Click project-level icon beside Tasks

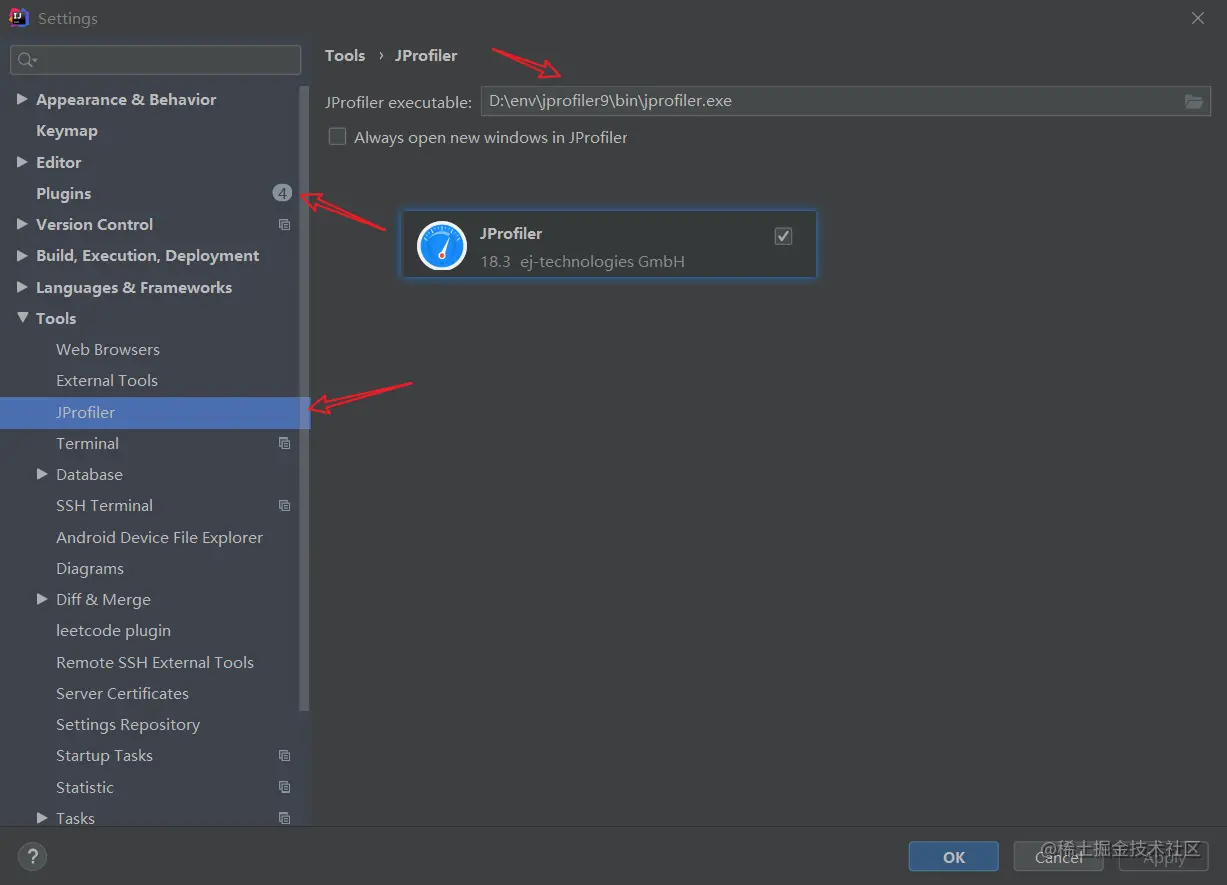284,818
